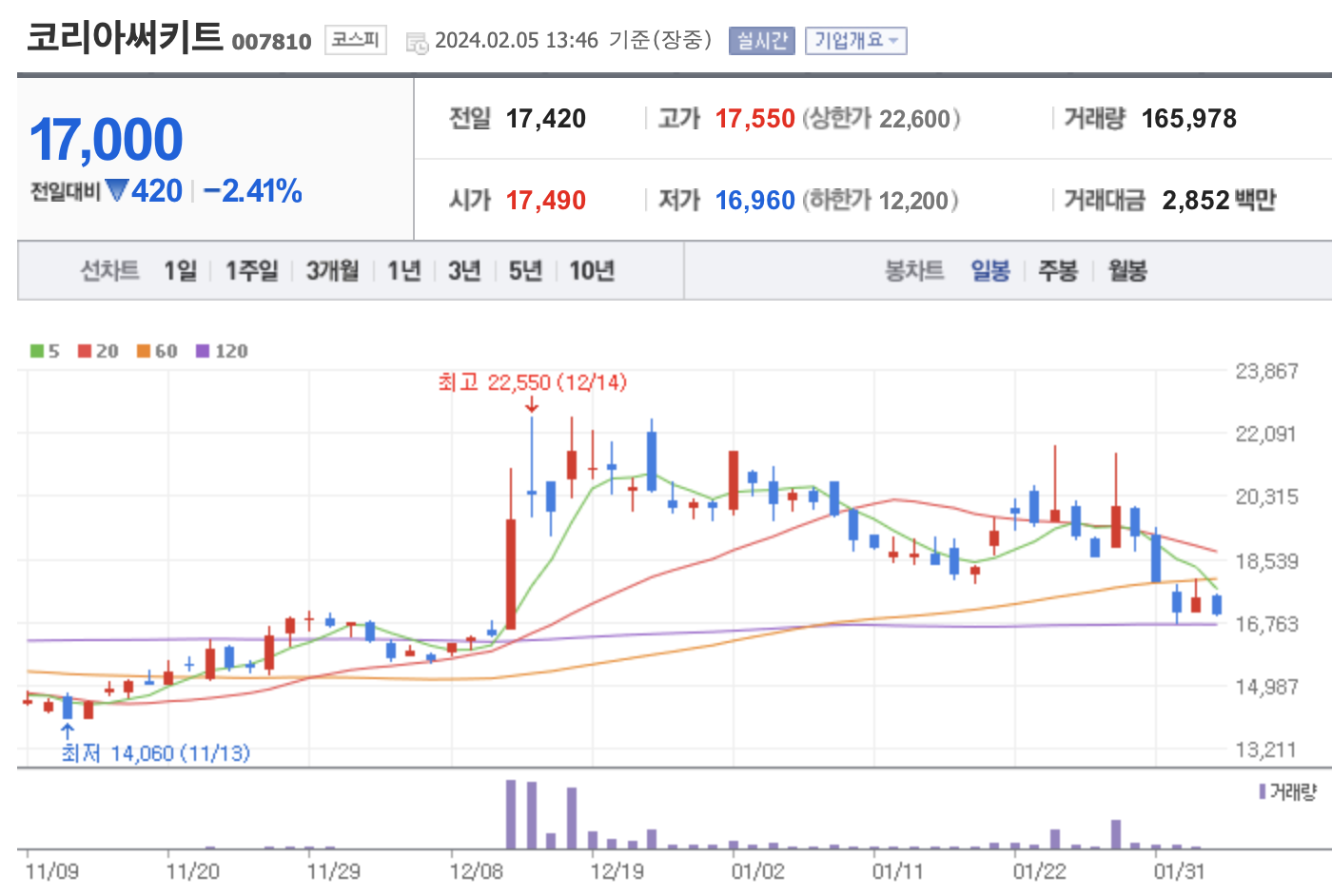Click the red 20-day moving average swatch

[85, 351]
